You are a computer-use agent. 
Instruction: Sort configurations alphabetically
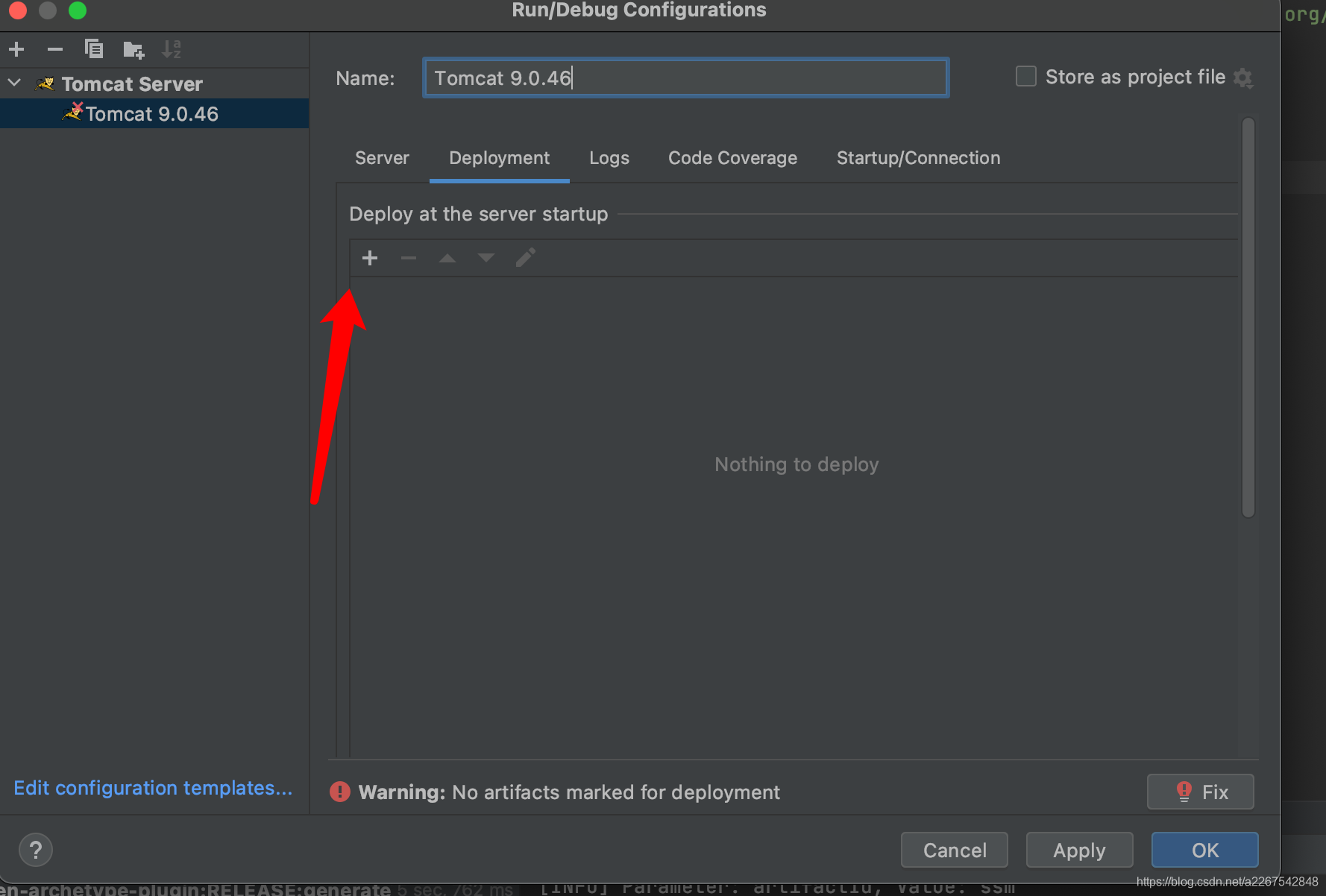[x=172, y=49]
